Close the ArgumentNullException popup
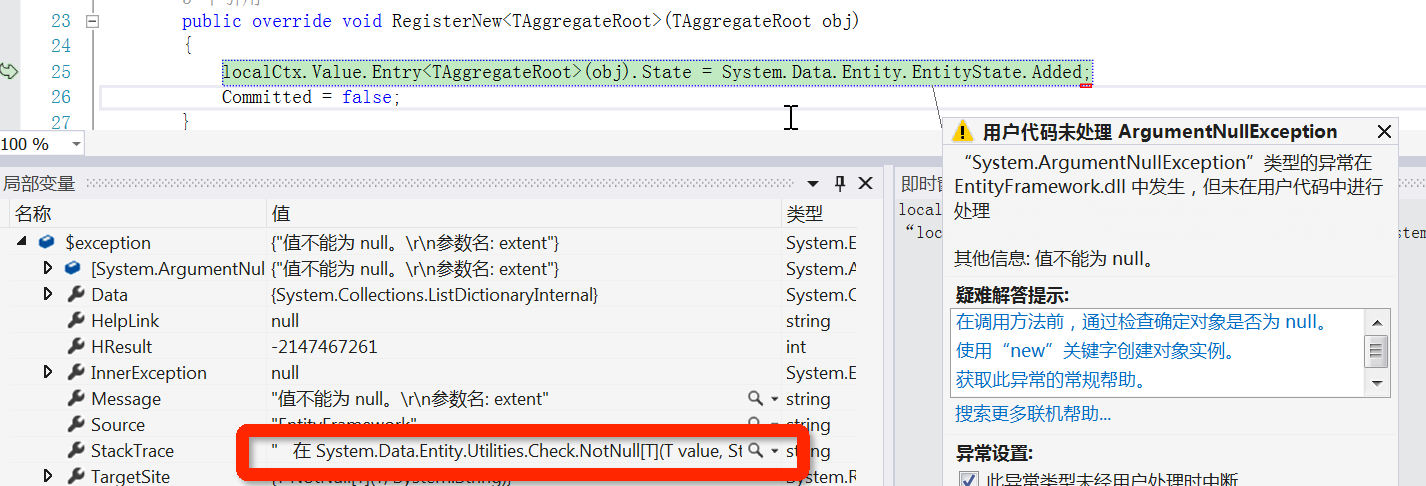This screenshot has height=486, width=1426. pos(1384,132)
